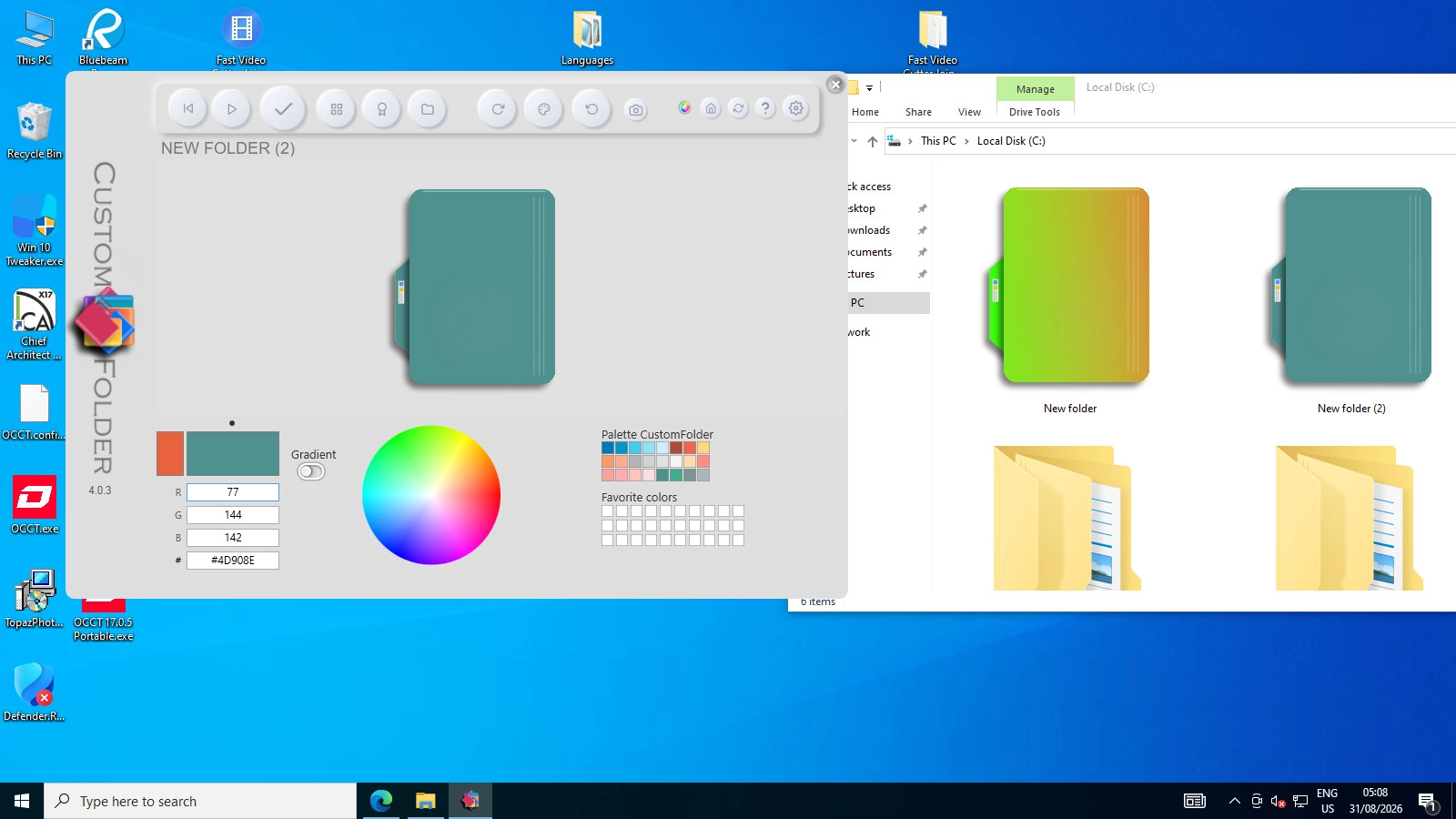
Task: Click the Up arrow in Explorer navigation
Action: pyautogui.click(x=873, y=141)
